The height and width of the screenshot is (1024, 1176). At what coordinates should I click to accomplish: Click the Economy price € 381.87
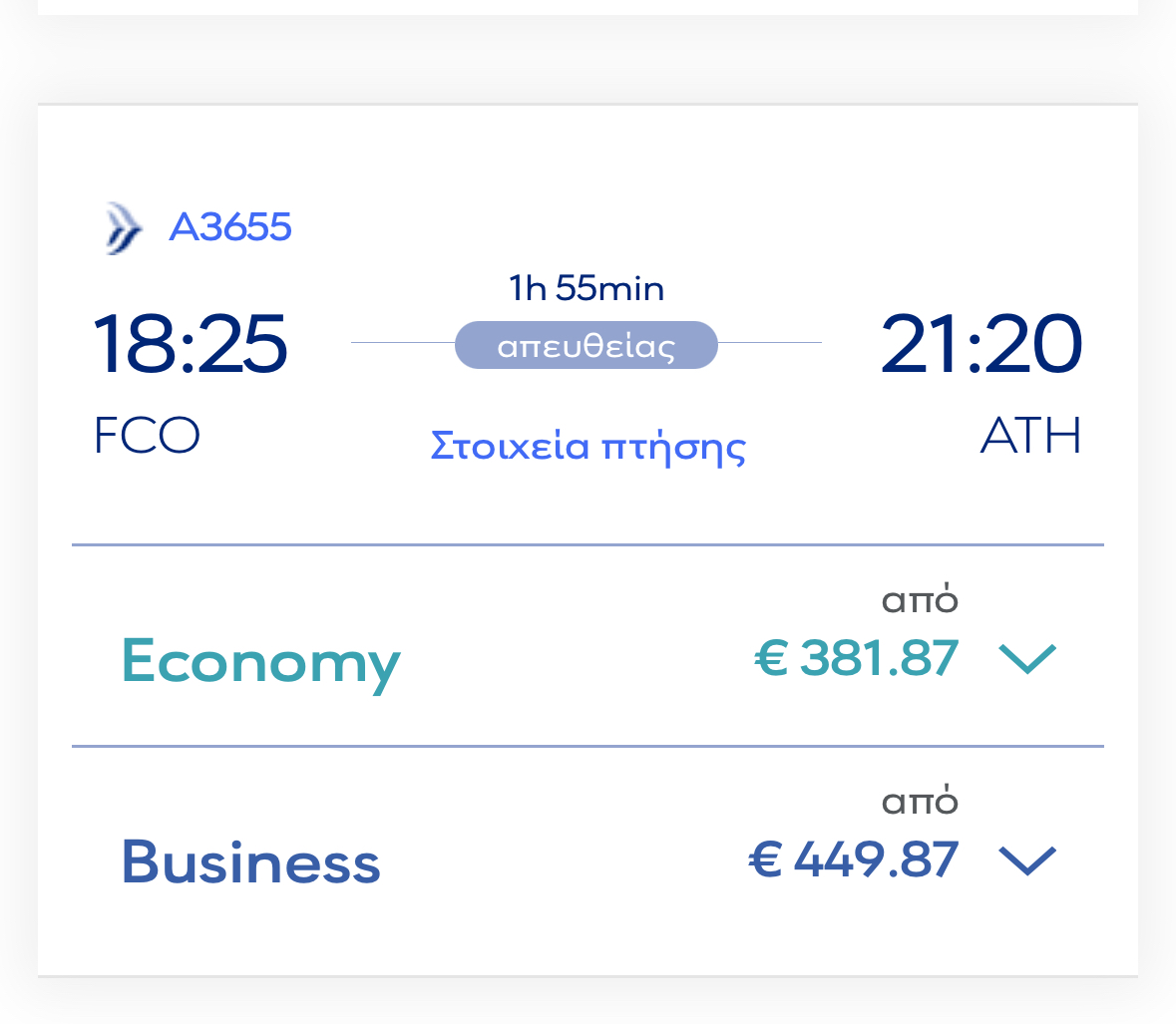[856, 658]
